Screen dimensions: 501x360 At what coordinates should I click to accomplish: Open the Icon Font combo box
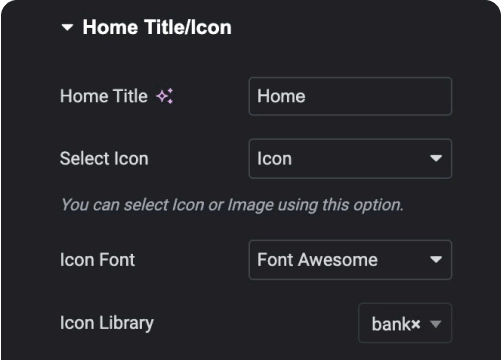350,260
